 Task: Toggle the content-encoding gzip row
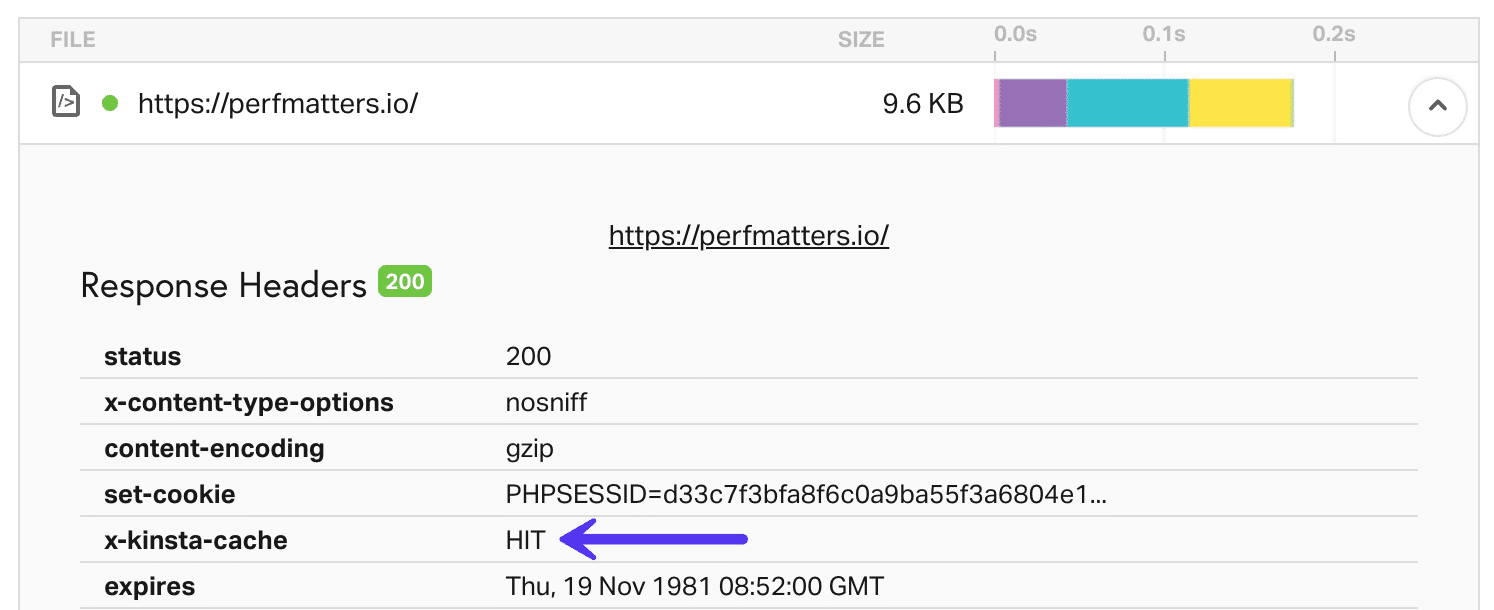530,448
